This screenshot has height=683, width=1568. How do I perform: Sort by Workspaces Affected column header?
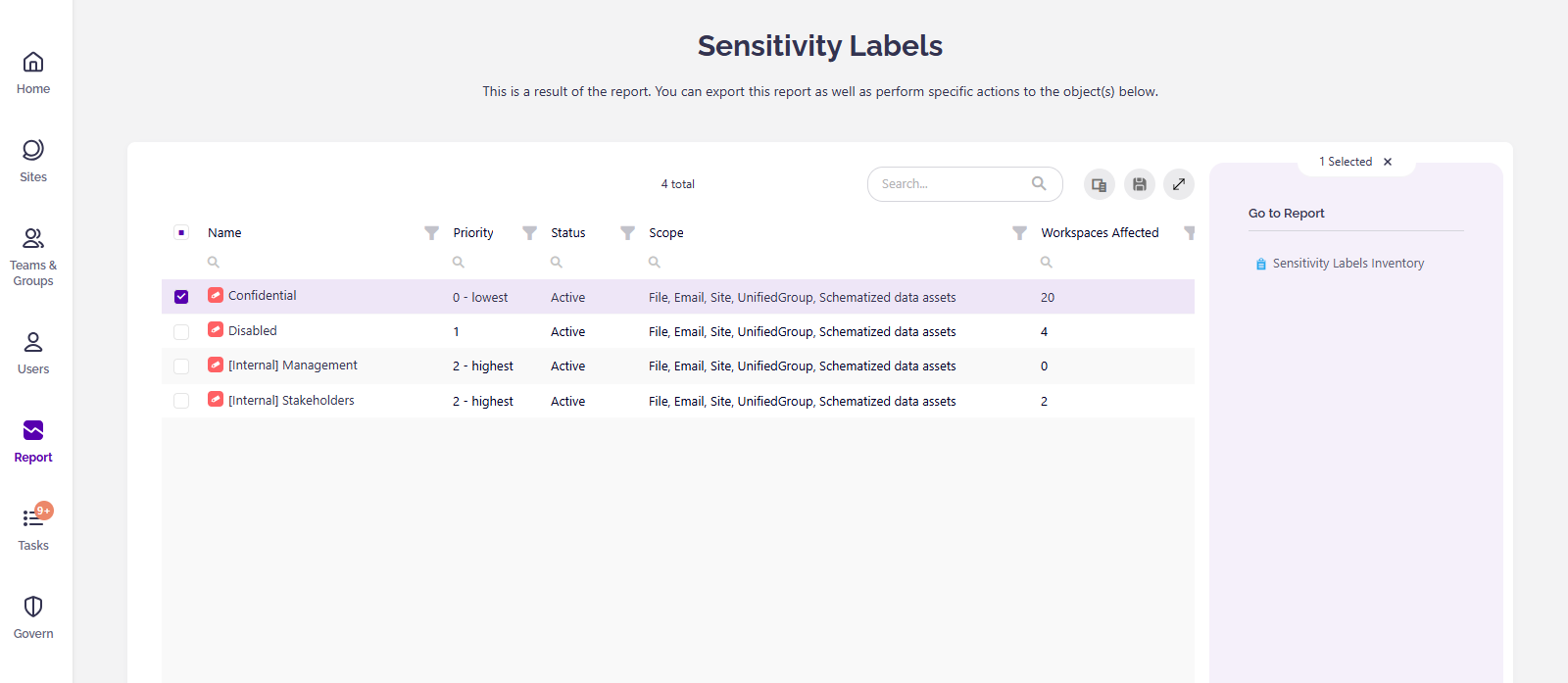click(x=1100, y=233)
